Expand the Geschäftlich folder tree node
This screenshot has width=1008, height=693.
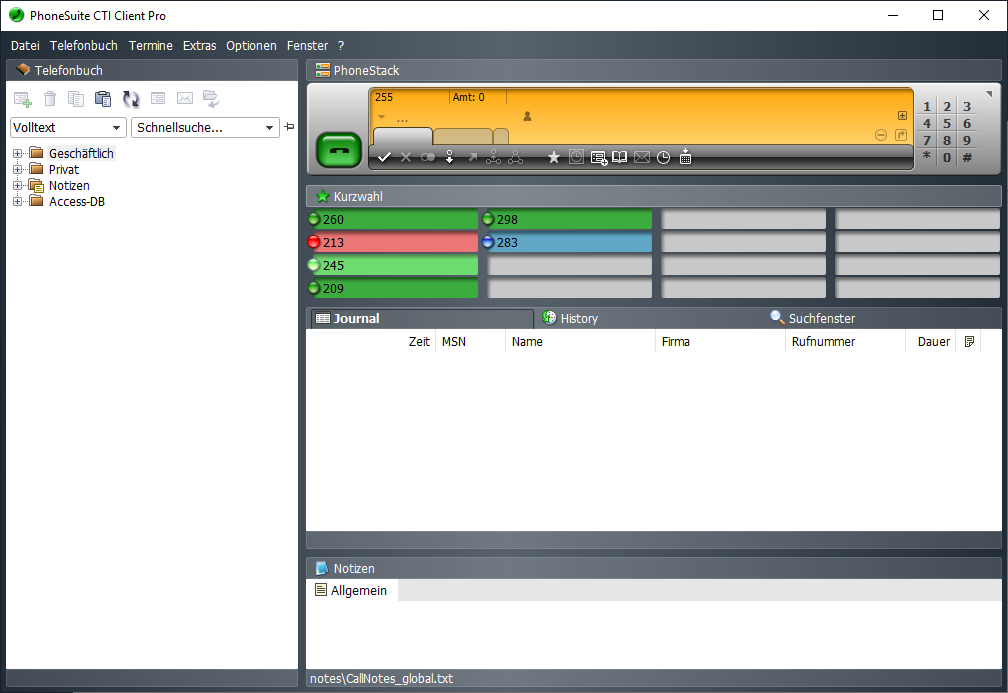coord(17,153)
